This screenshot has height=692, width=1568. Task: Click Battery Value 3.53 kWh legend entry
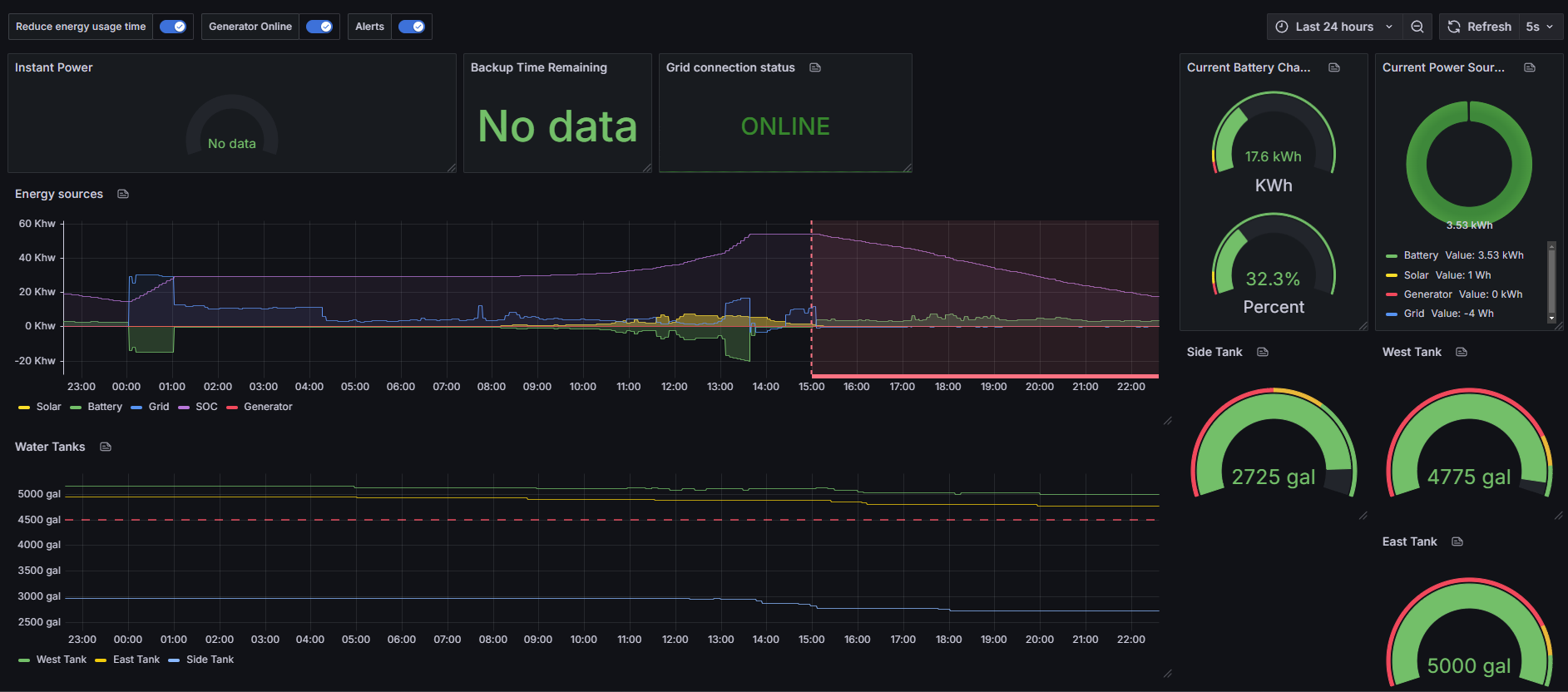(1455, 255)
